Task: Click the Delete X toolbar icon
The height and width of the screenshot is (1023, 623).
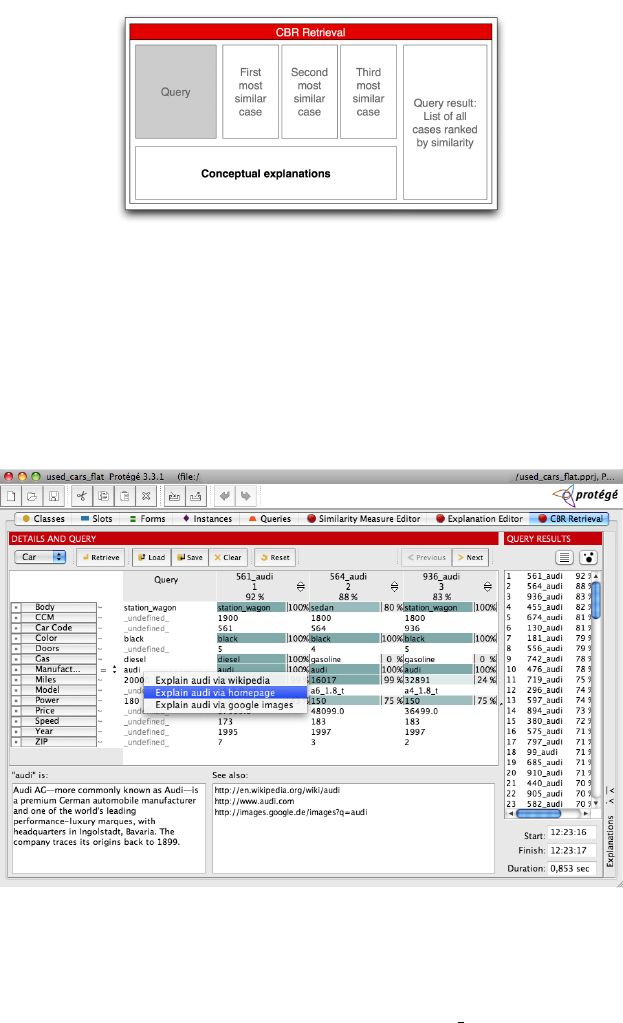Action: point(146,496)
